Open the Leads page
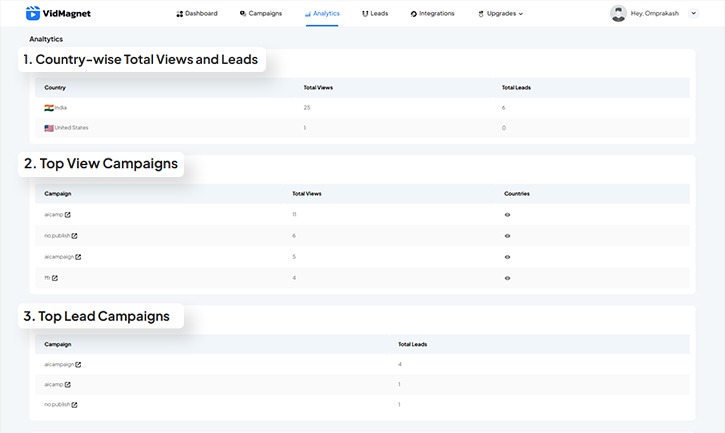The image size is (725, 433). pos(375,14)
